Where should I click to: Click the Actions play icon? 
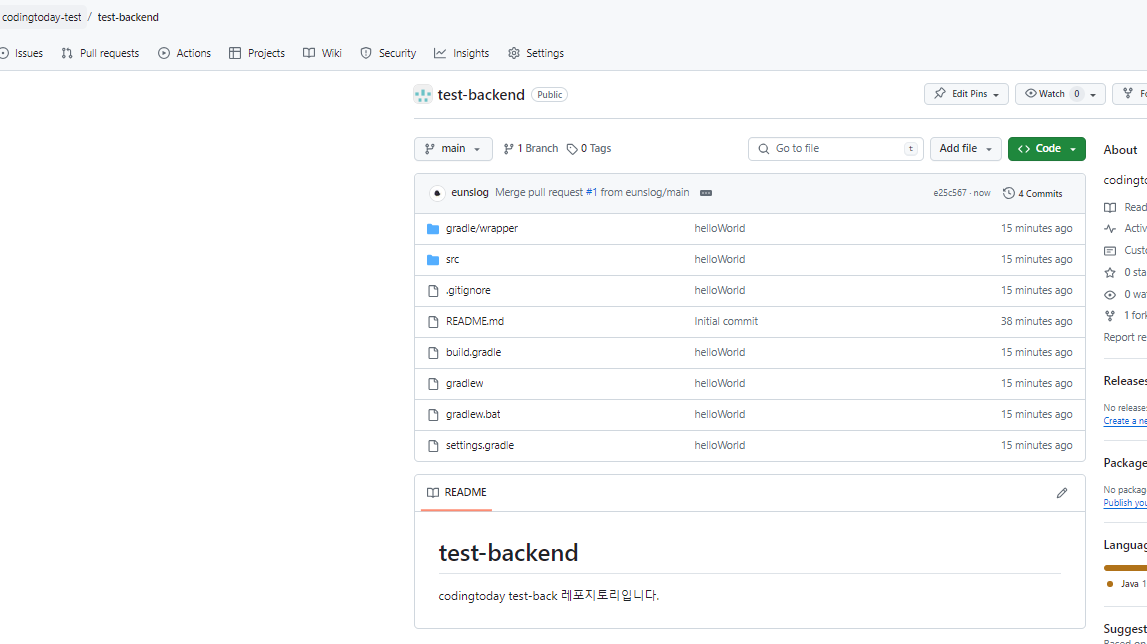click(164, 53)
